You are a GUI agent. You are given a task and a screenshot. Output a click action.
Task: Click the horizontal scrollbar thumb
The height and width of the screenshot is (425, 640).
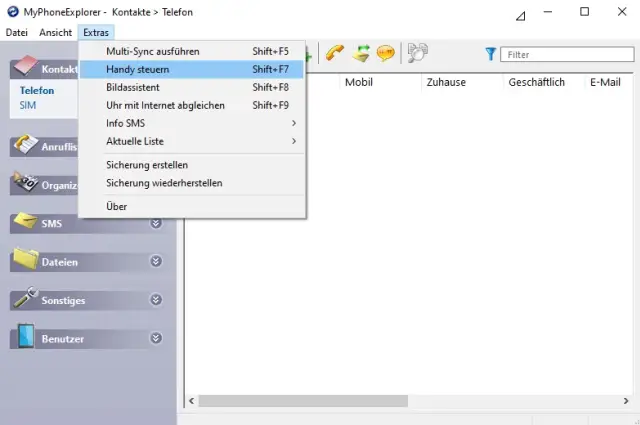tap(303, 401)
